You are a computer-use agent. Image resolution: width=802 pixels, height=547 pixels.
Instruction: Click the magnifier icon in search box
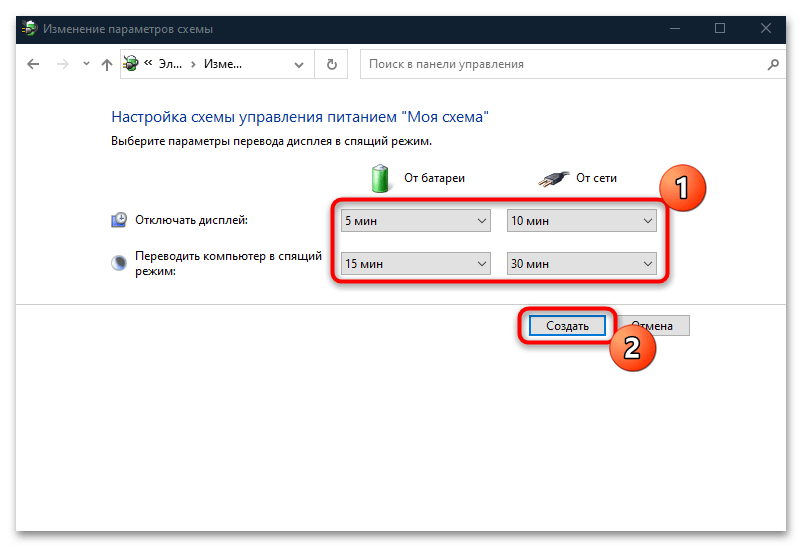click(x=772, y=64)
